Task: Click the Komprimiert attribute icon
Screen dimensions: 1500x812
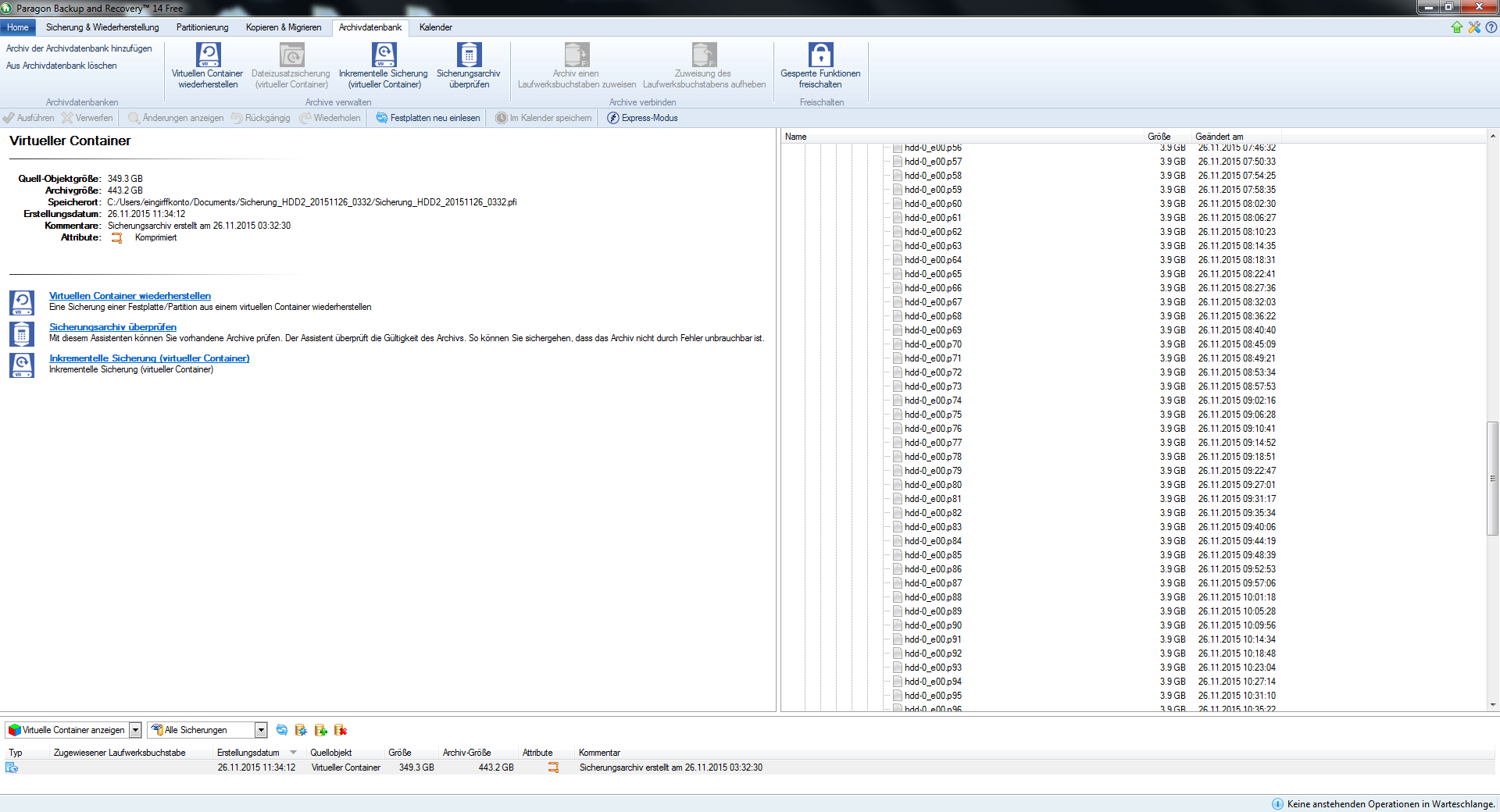Action: point(116,238)
